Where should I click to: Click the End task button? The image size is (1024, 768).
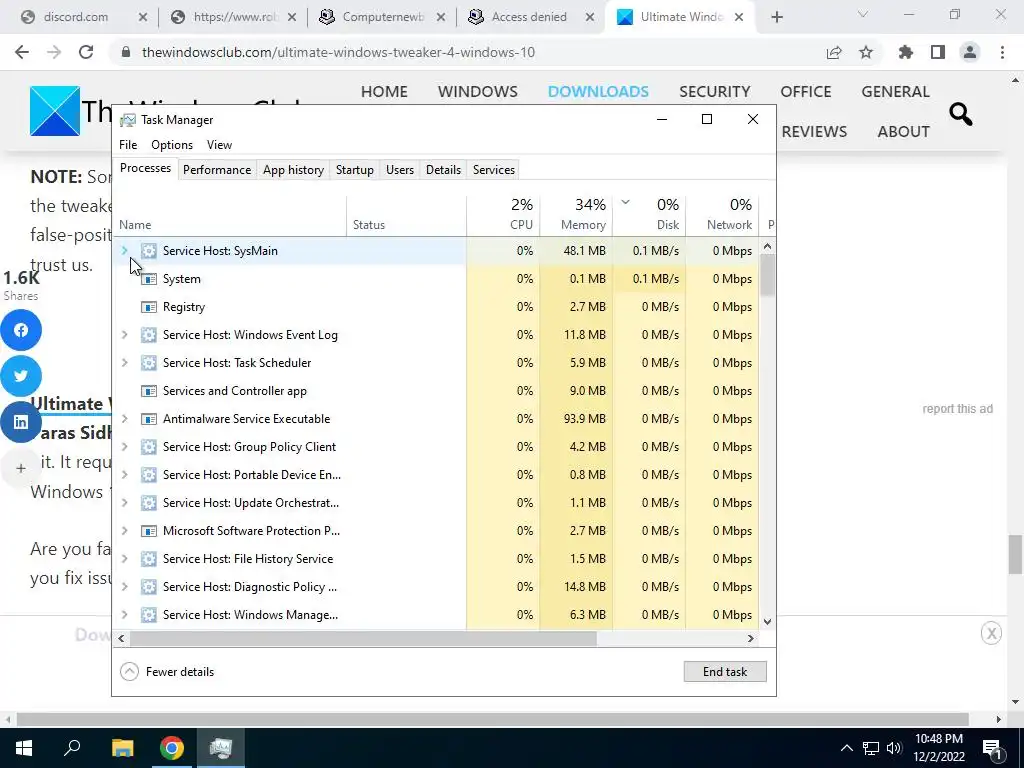pos(725,671)
